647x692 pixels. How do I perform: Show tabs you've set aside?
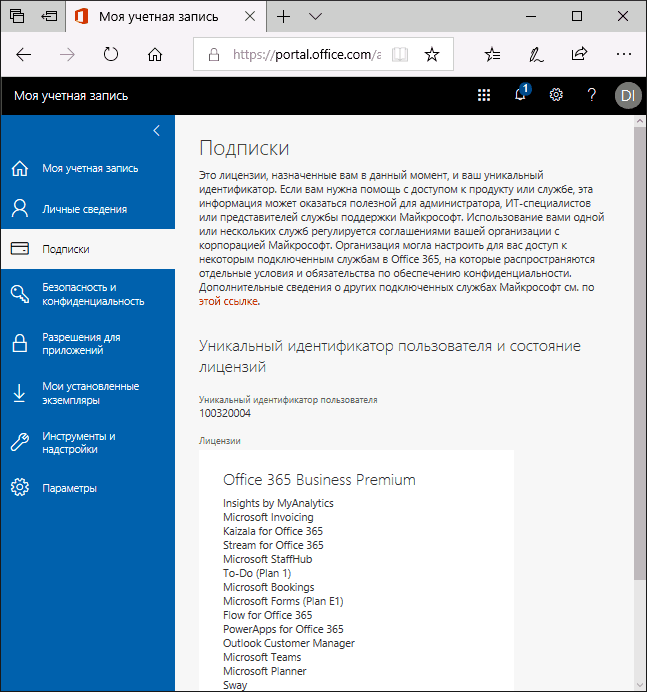pos(17,16)
